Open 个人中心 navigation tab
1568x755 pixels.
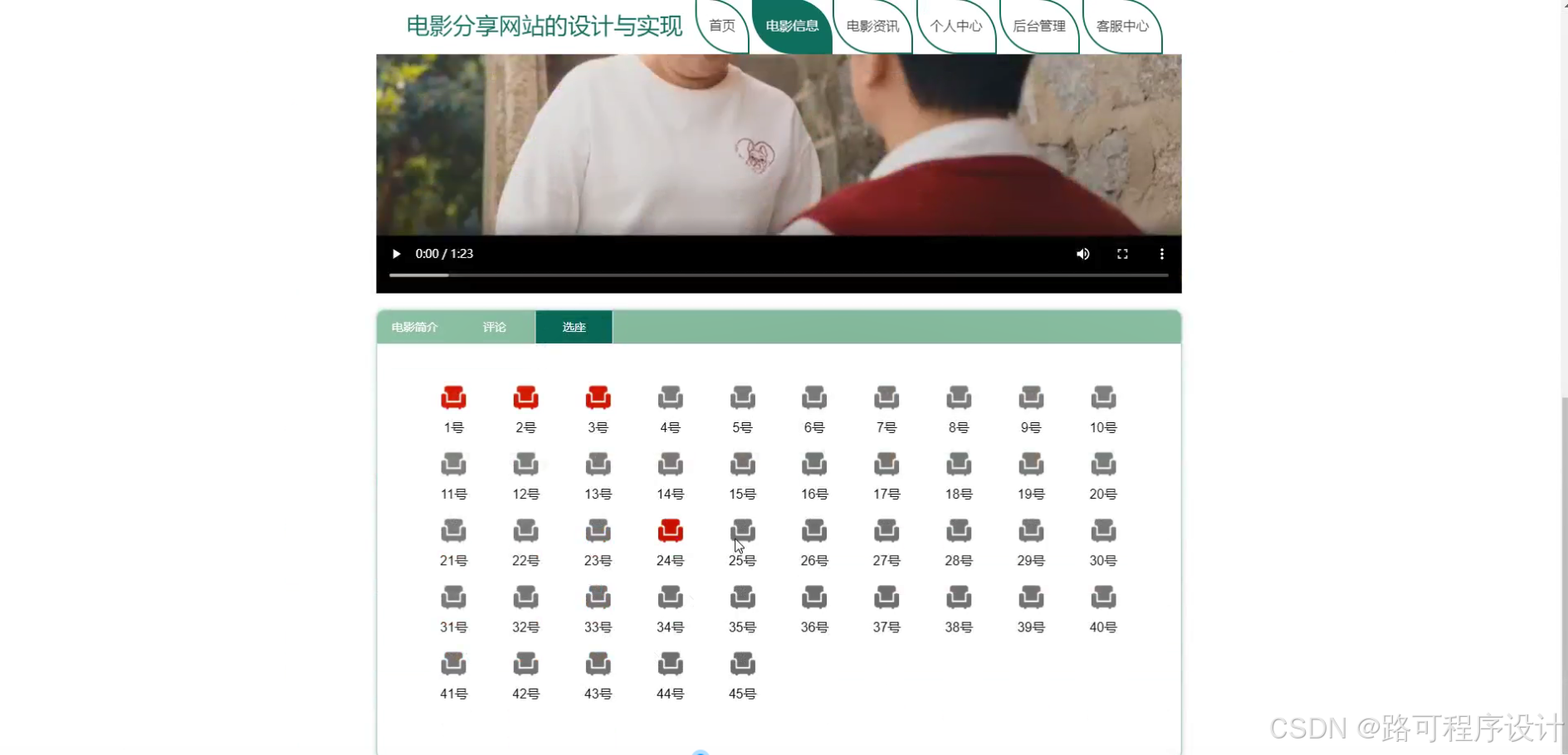tap(956, 26)
